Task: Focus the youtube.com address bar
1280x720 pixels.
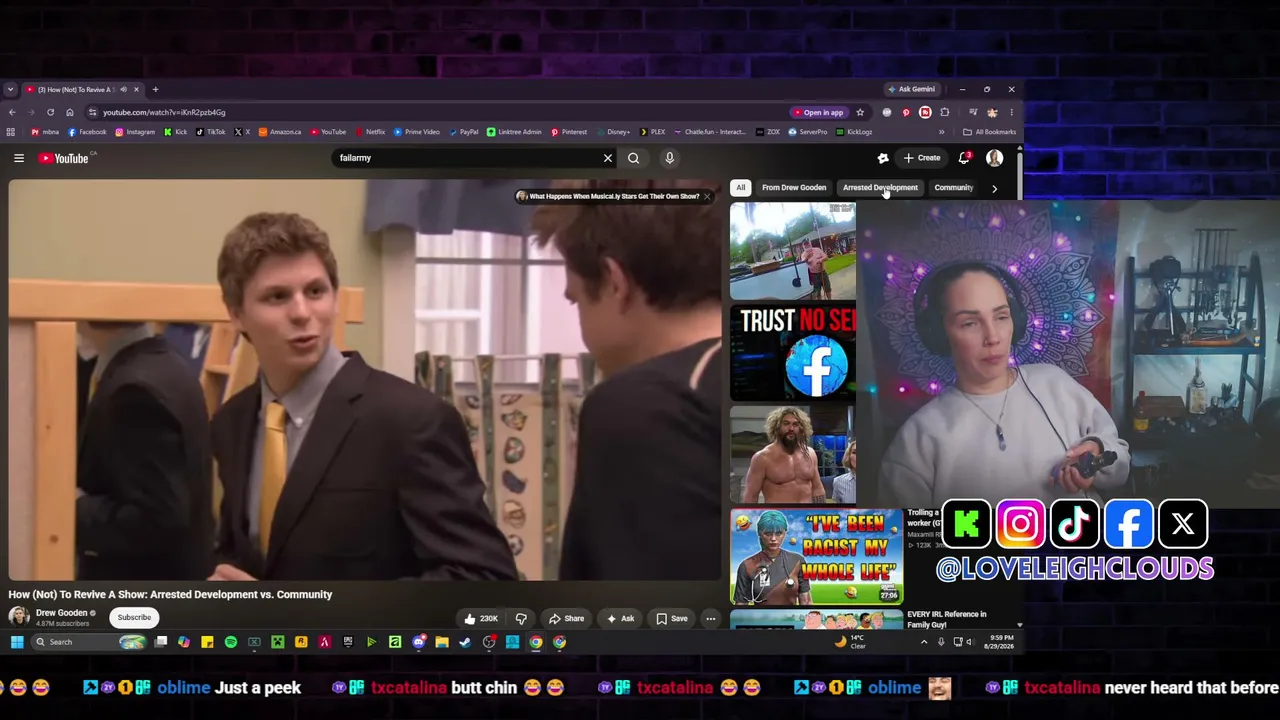Action: click(x=435, y=112)
